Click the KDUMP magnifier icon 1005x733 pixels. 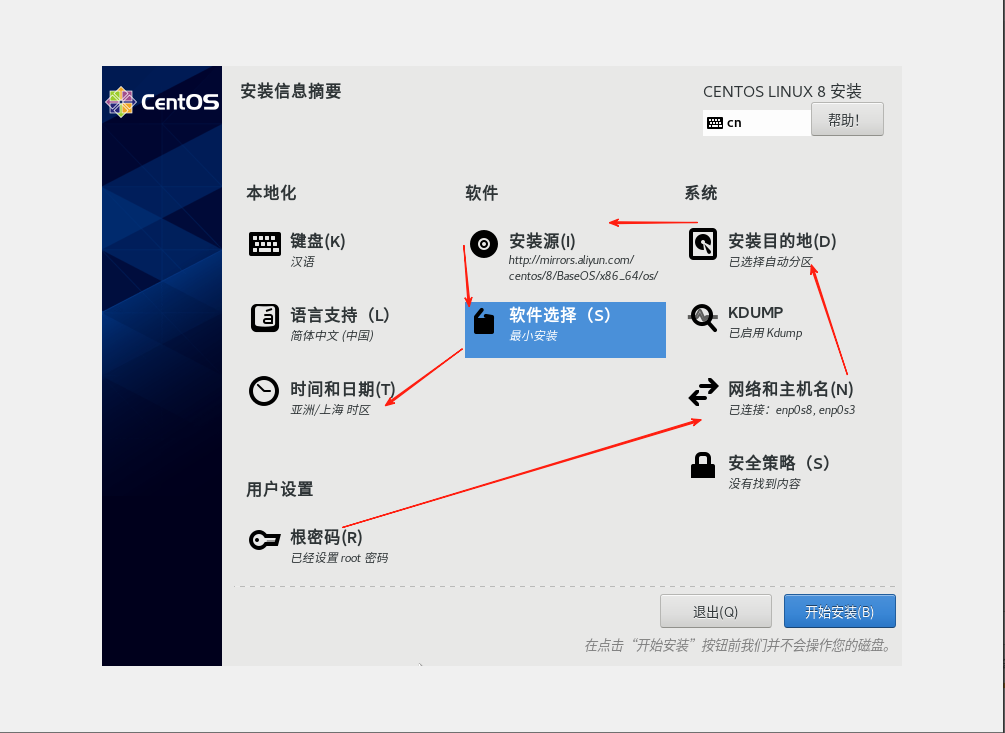[704, 318]
